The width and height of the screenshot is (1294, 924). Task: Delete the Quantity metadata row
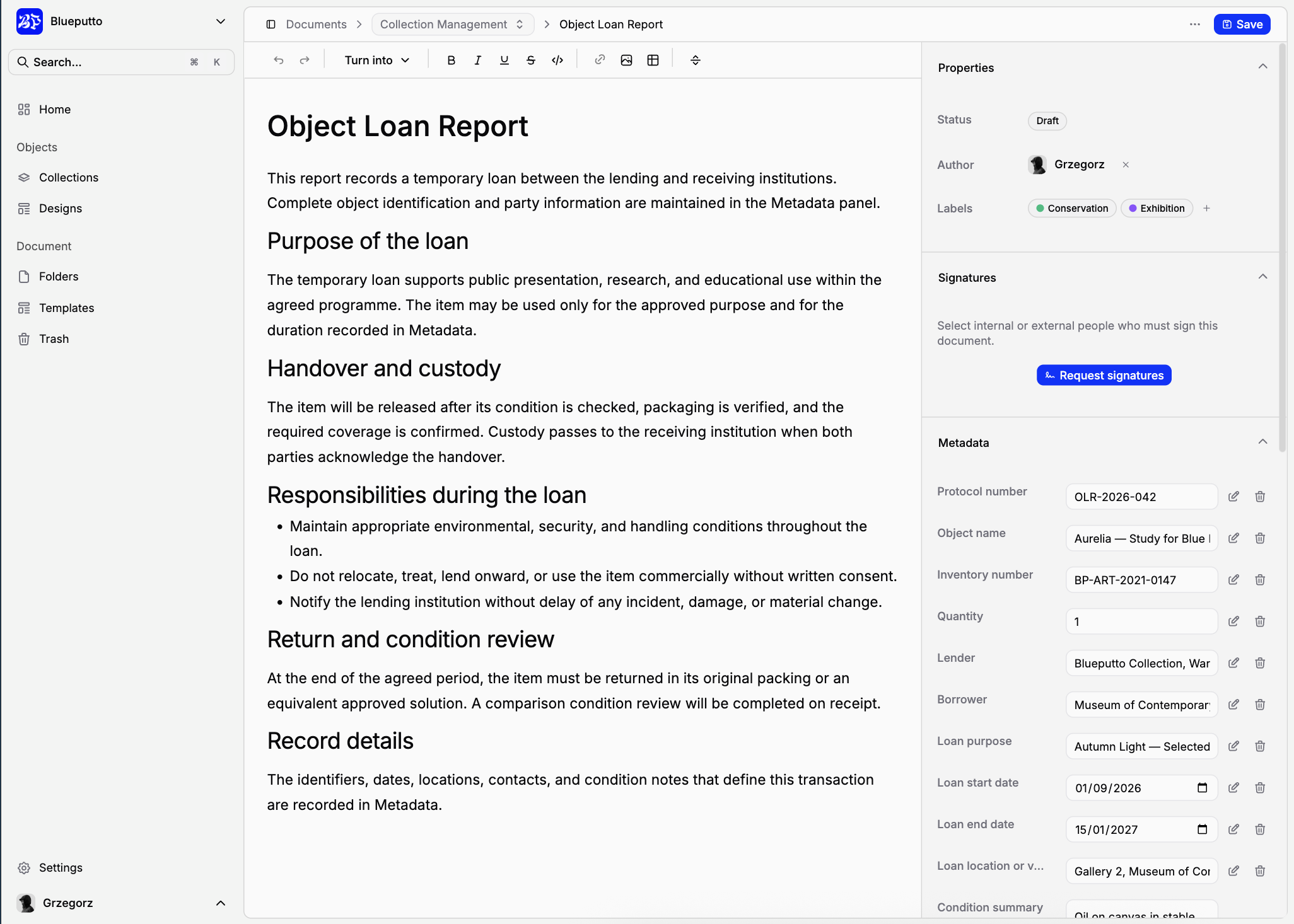click(x=1260, y=621)
